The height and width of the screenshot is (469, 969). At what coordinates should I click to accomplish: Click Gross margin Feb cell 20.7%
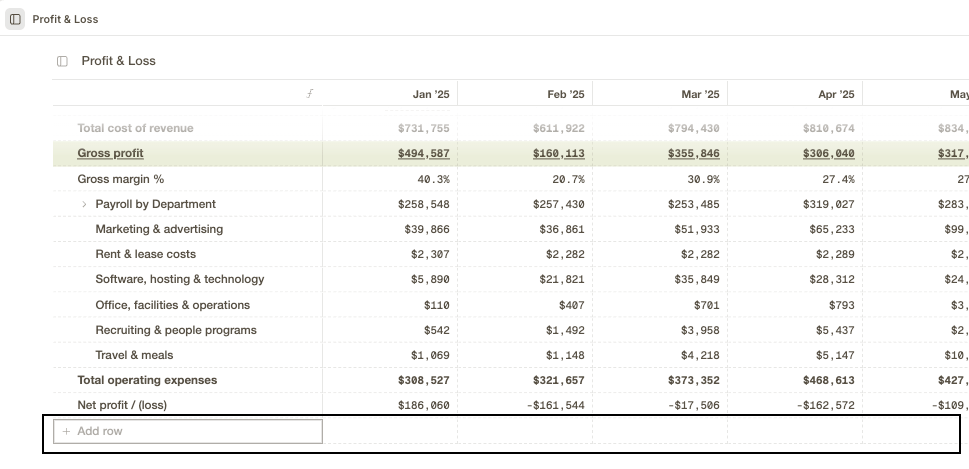[569, 179]
